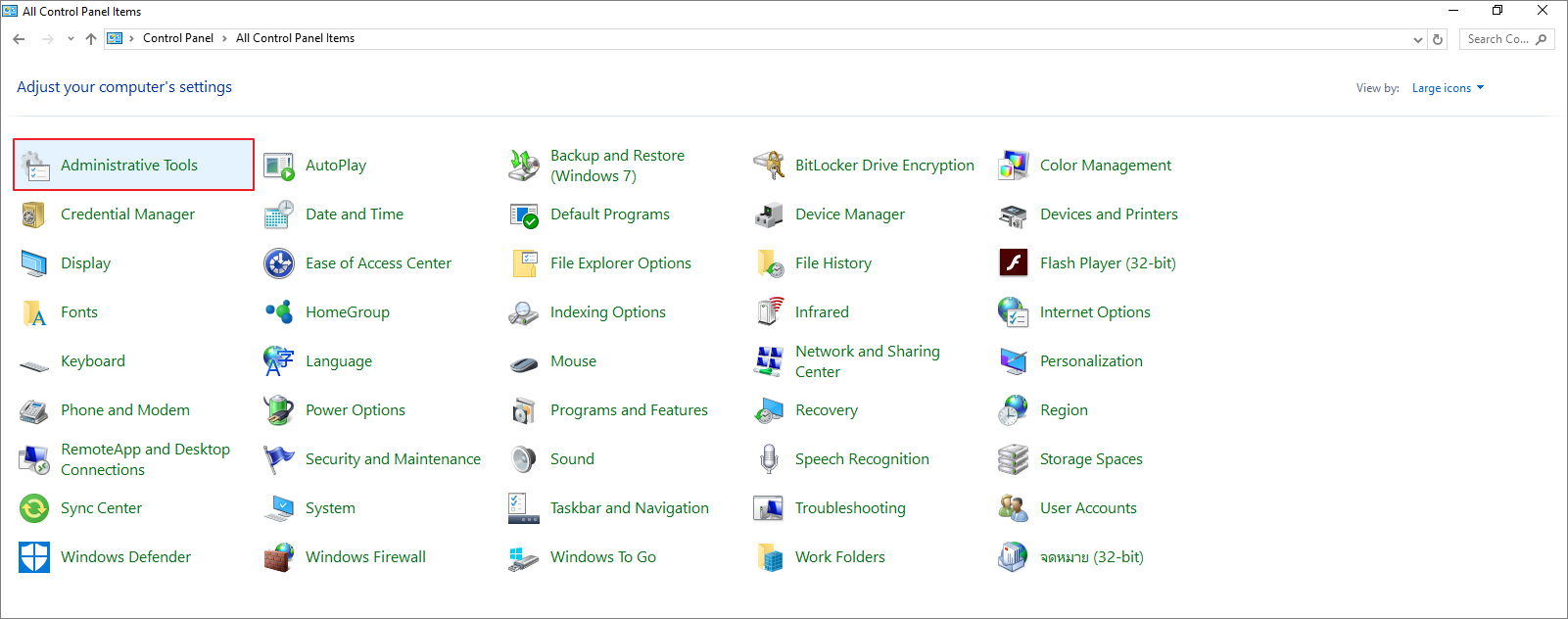Image resolution: width=1568 pixels, height=619 pixels.
Task: Expand the chevron after Control Panel breadcrumb
Action: pos(224,39)
